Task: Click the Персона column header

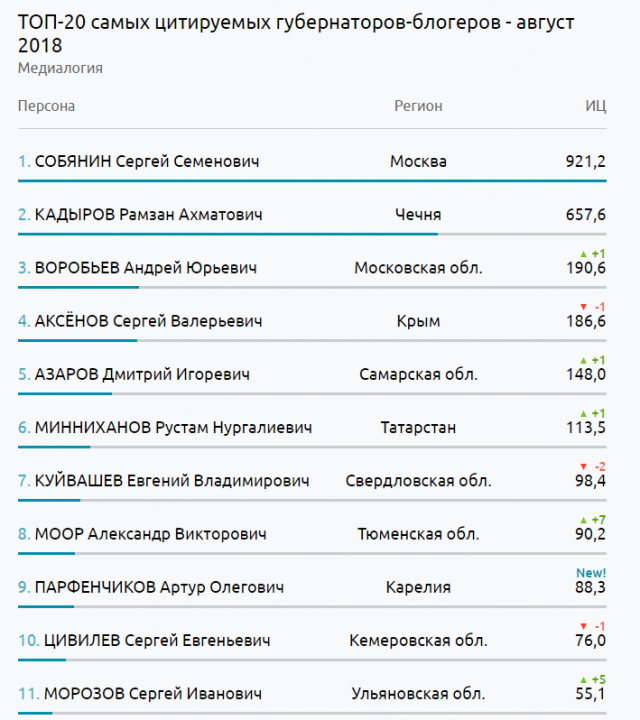Action: pos(46,106)
